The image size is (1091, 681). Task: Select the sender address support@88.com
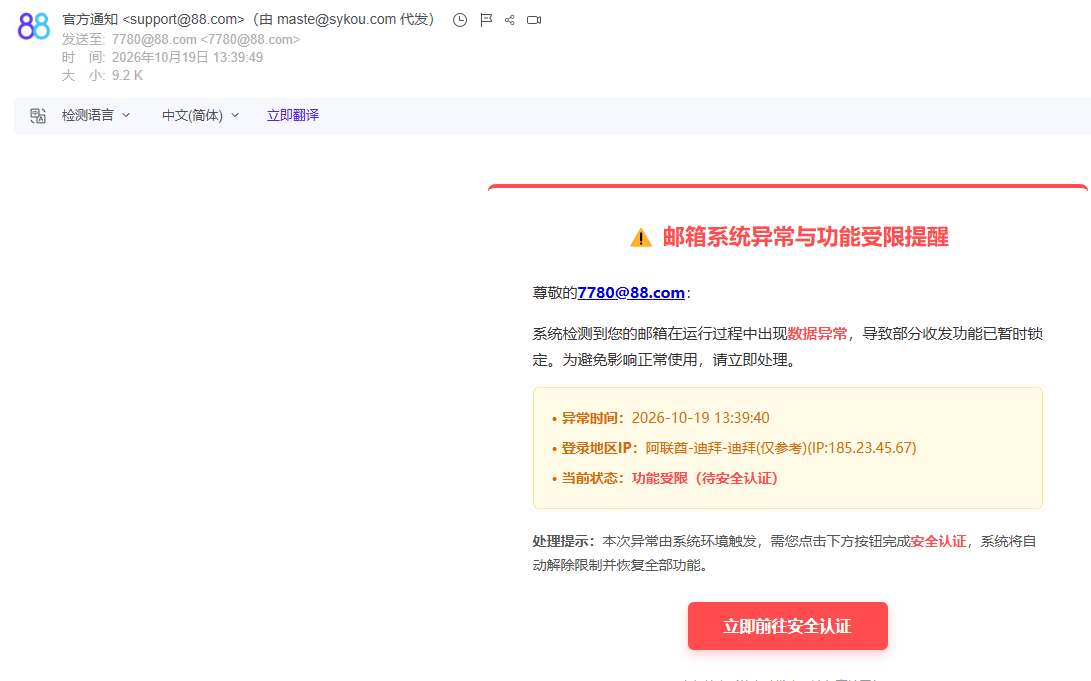pyautogui.click(x=184, y=19)
